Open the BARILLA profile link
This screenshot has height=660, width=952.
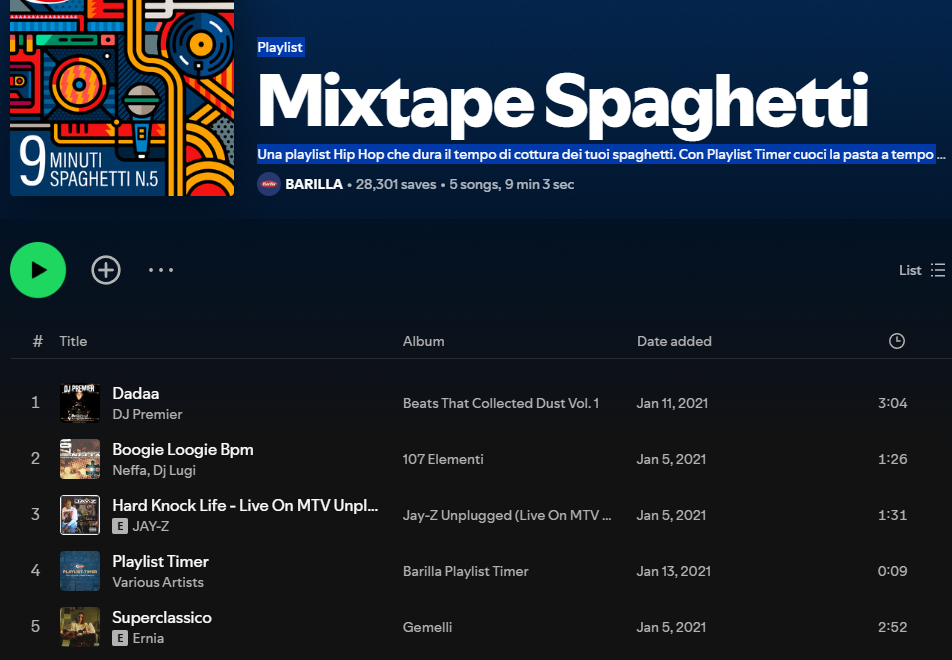click(x=314, y=184)
